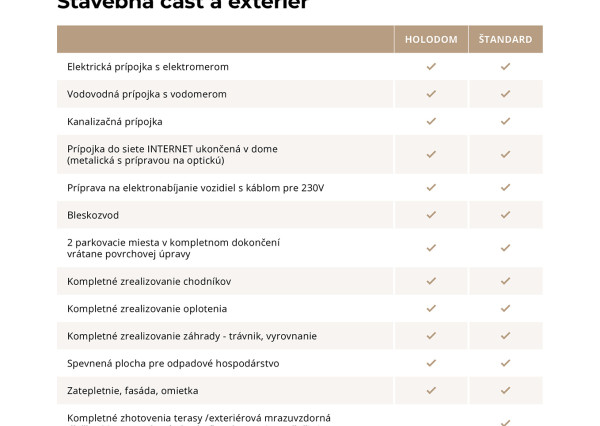Click the 'Elektrická prípojka s elektromerom' row label
Viewport: 600px width, 426px height.
pyautogui.click(x=148, y=67)
